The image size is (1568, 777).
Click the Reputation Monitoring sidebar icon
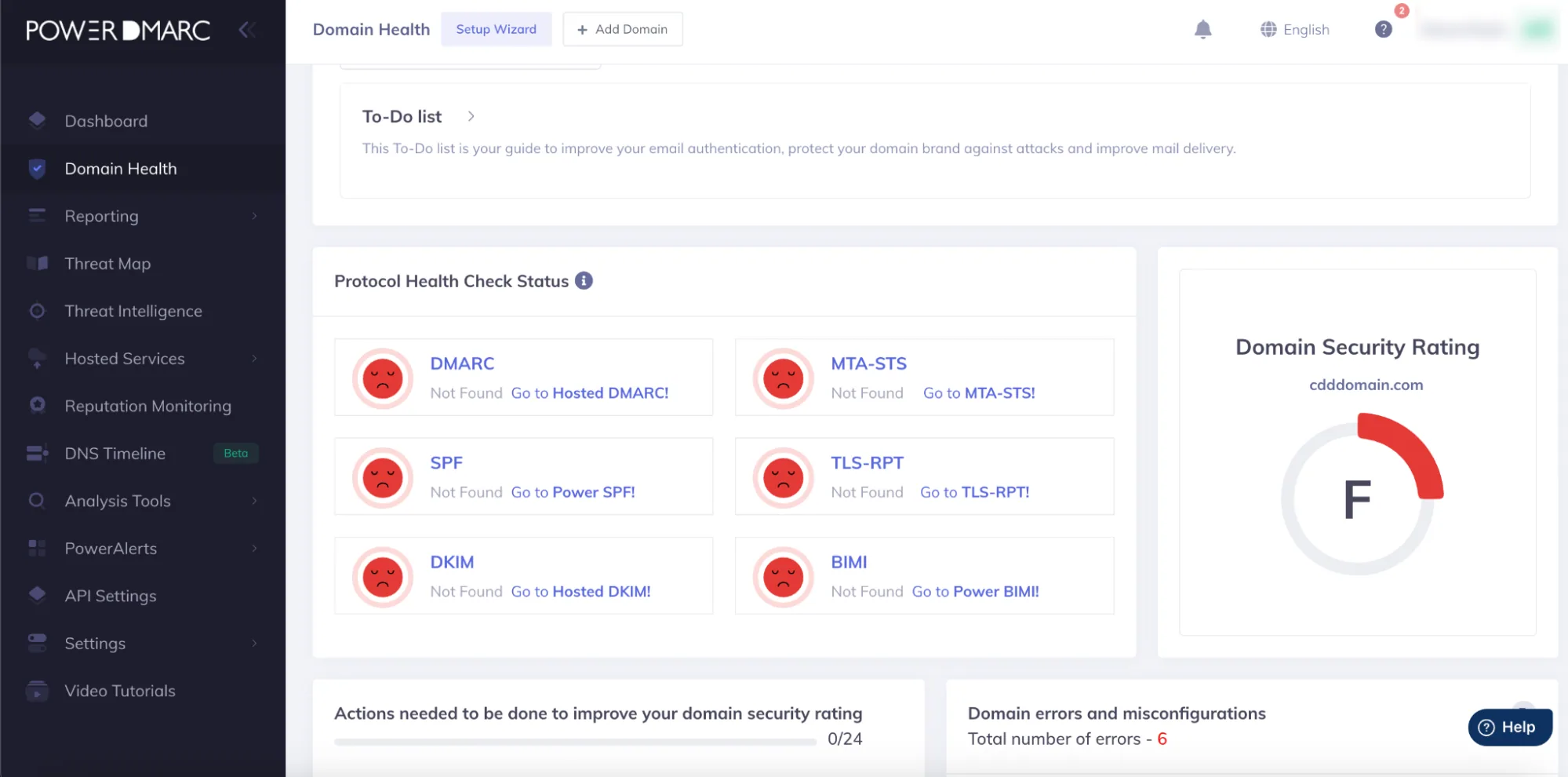pyautogui.click(x=37, y=405)
